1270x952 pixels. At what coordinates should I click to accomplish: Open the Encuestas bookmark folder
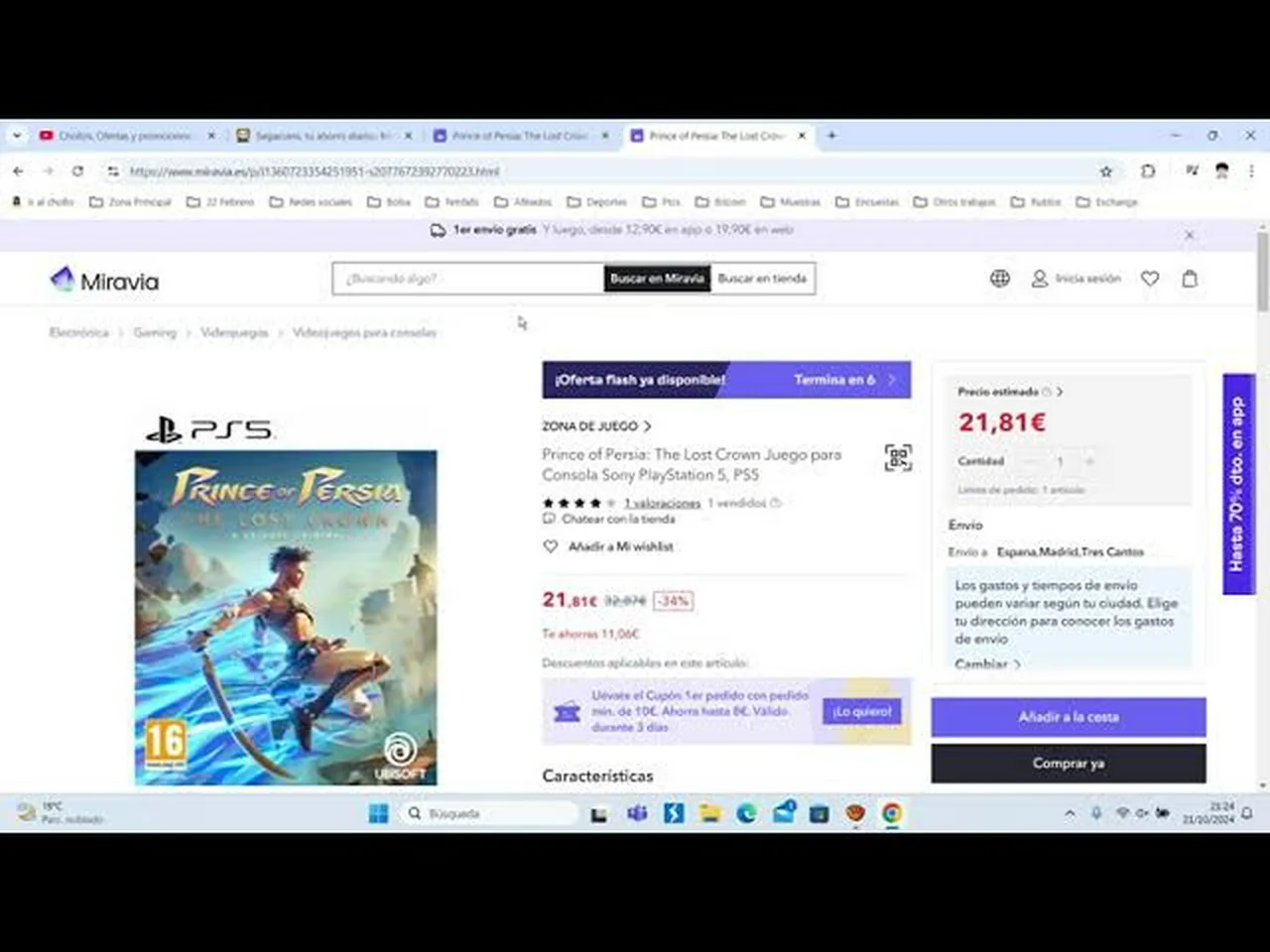tap(866, 202)
